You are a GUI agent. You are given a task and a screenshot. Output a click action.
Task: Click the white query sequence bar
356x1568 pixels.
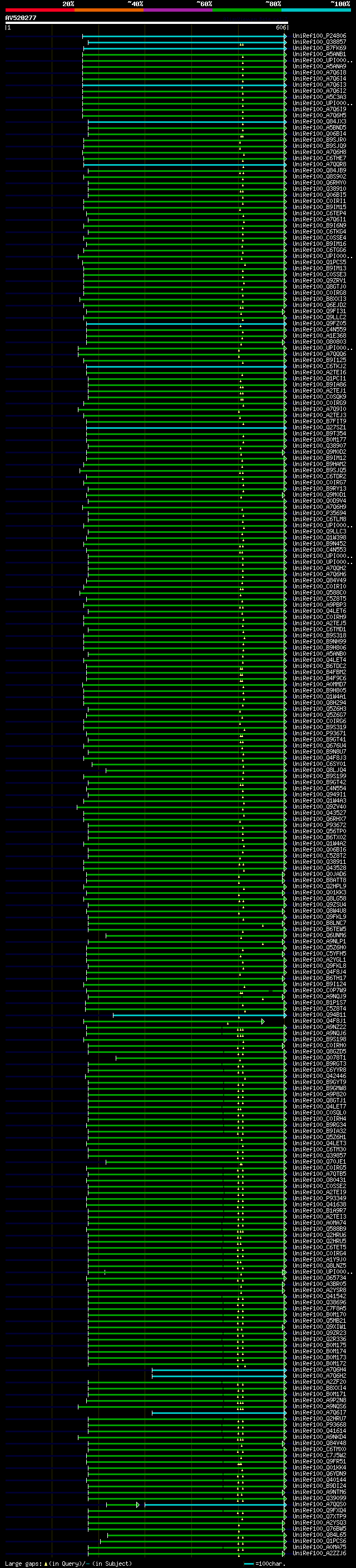(x=147, y=23)
